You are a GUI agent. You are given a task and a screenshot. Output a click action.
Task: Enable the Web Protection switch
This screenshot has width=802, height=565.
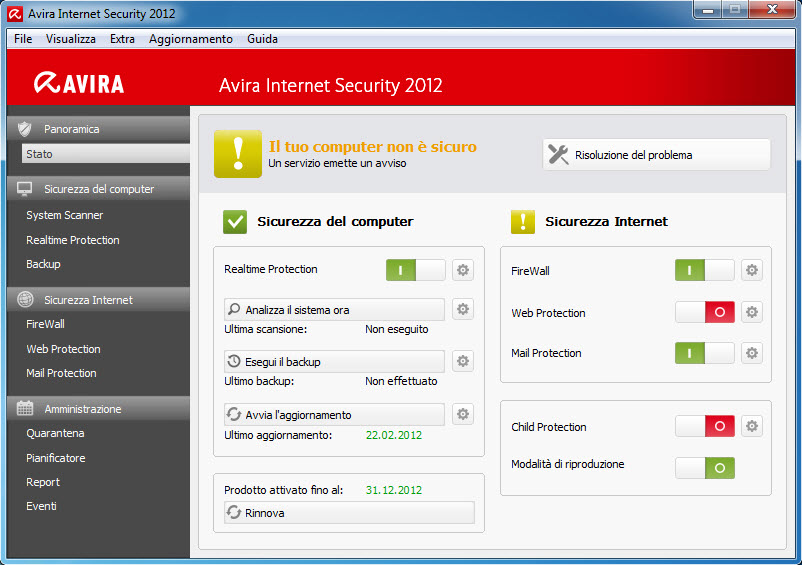coord(705,312)
